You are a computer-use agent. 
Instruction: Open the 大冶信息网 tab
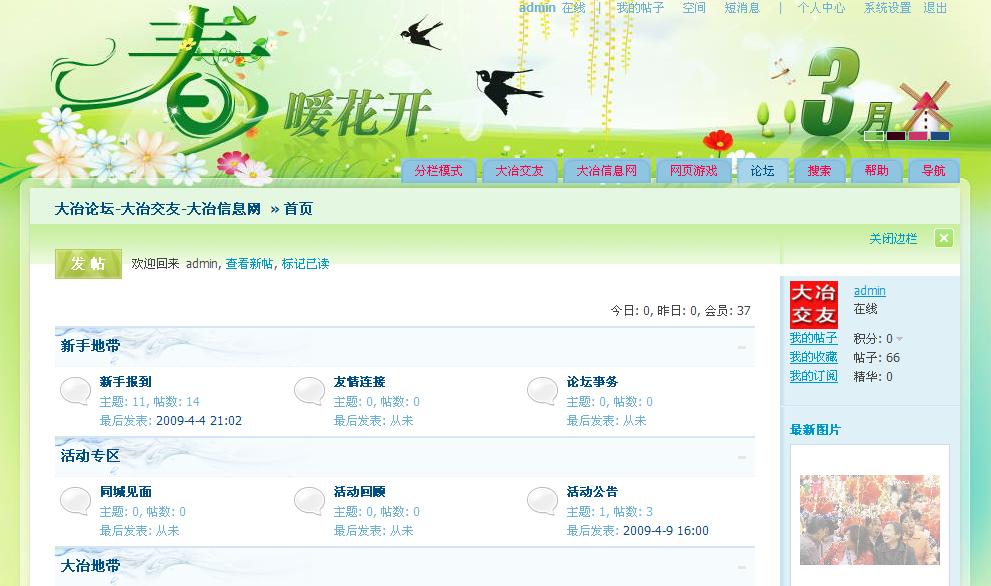click(x=607, y=171)
